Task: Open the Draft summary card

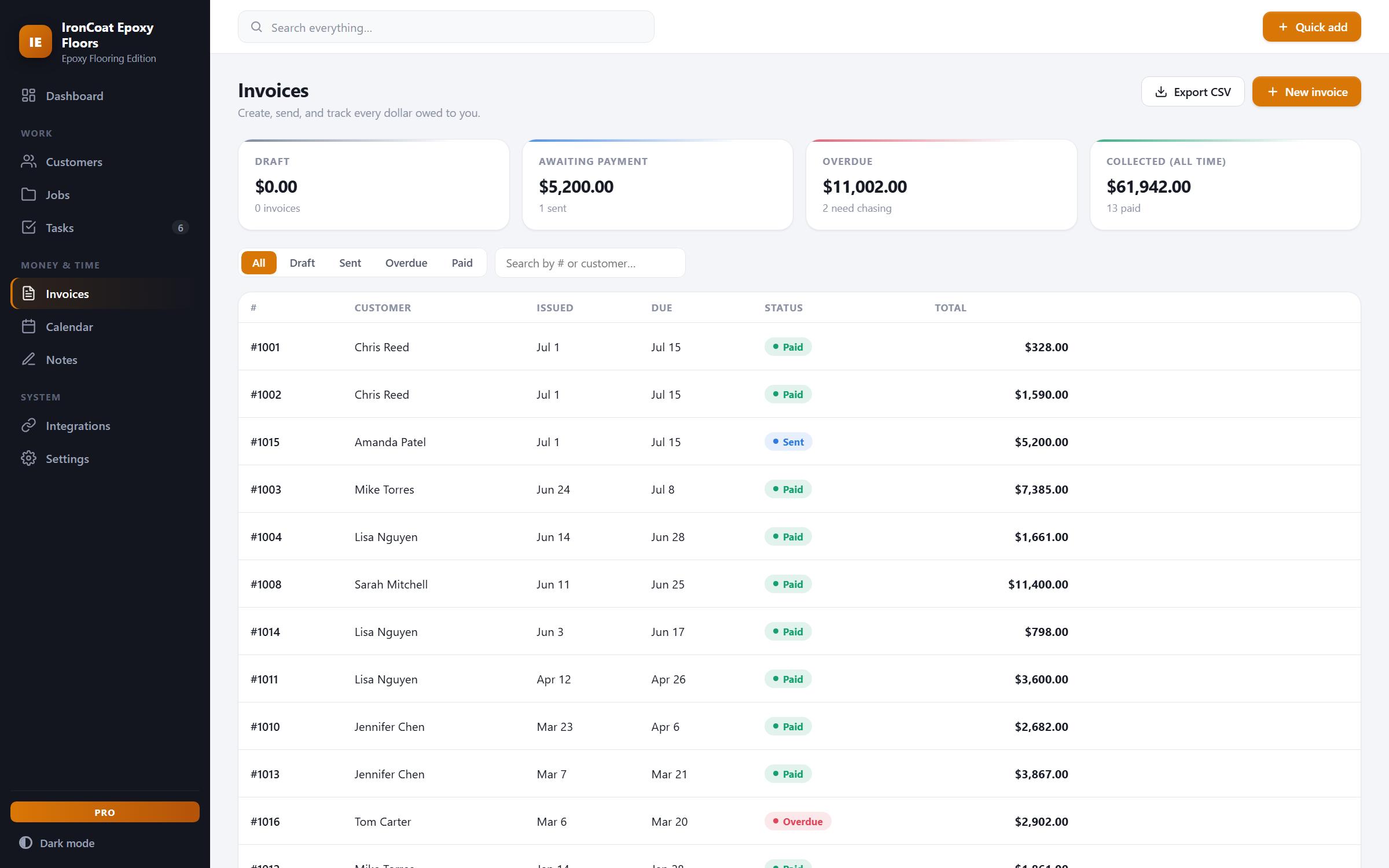Action: pyautogui.click(x=374, y=185)
